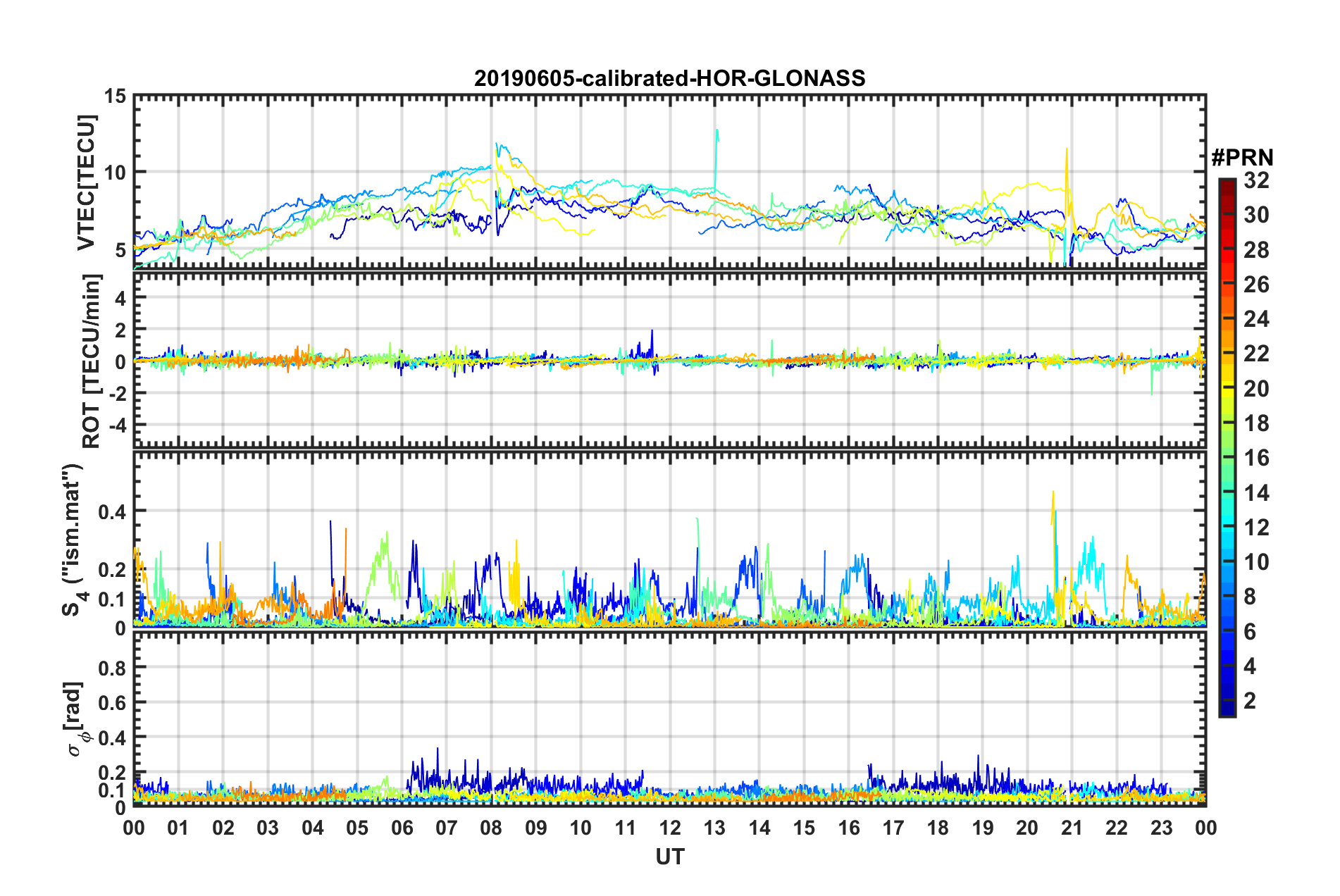Click the S4 axis tick label "0.2"
The image size is (1340, 896).
point(113,570)
